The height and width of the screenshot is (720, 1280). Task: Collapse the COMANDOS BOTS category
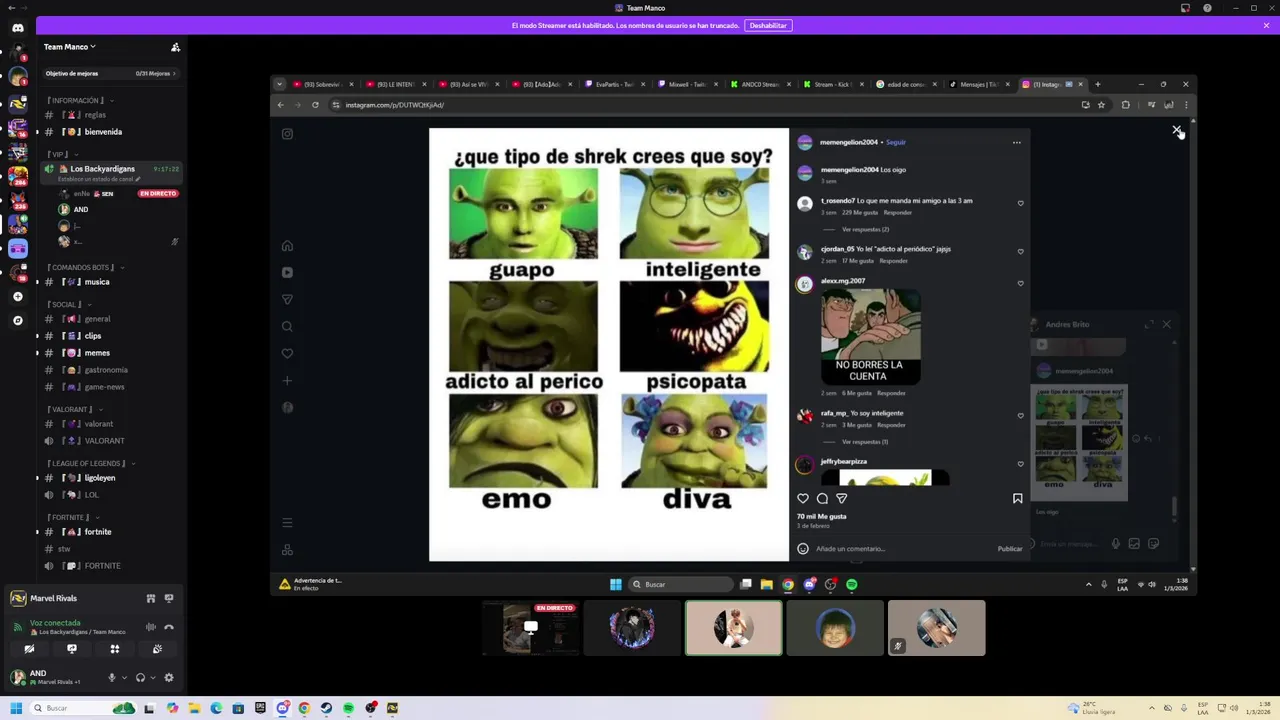coord(85,267)
